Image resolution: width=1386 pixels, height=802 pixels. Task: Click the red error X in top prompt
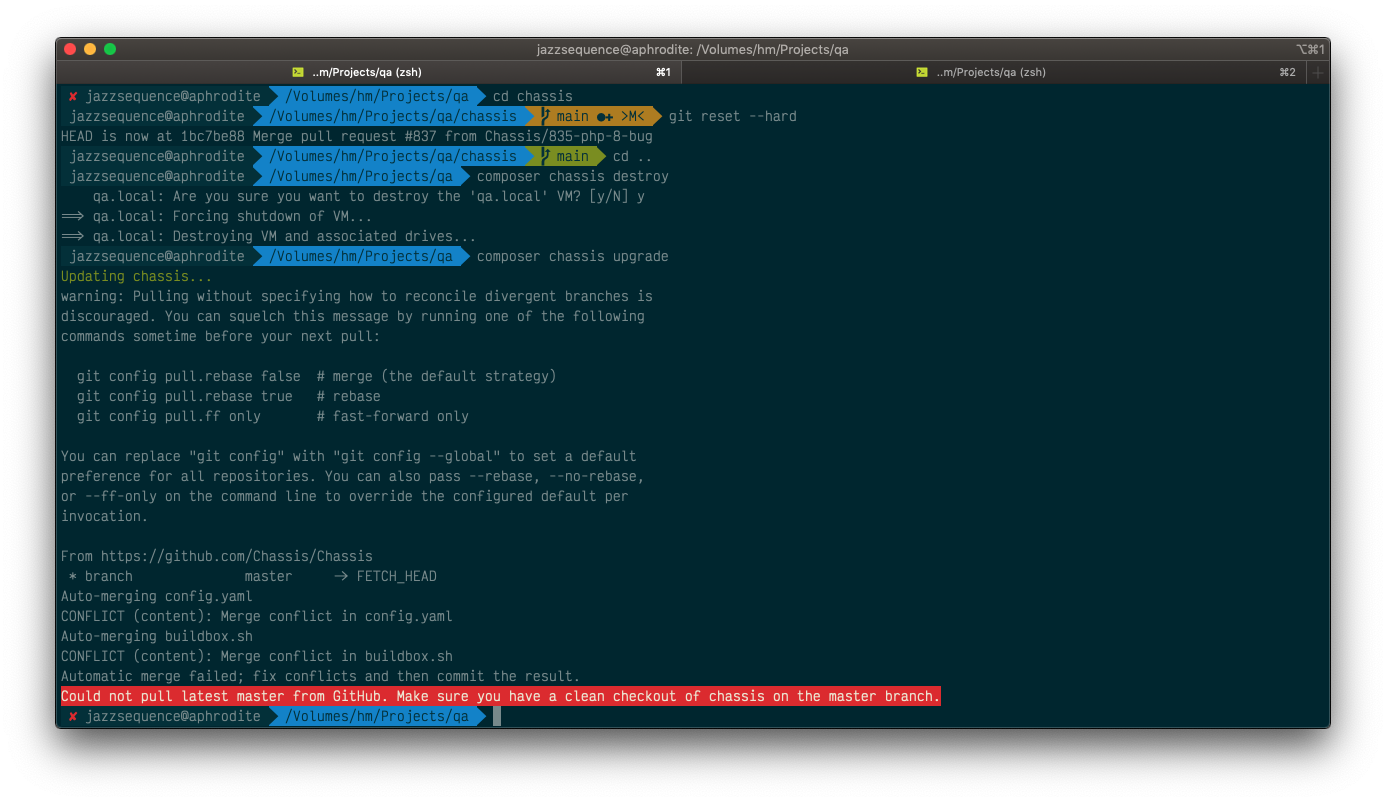click(73, 97)
